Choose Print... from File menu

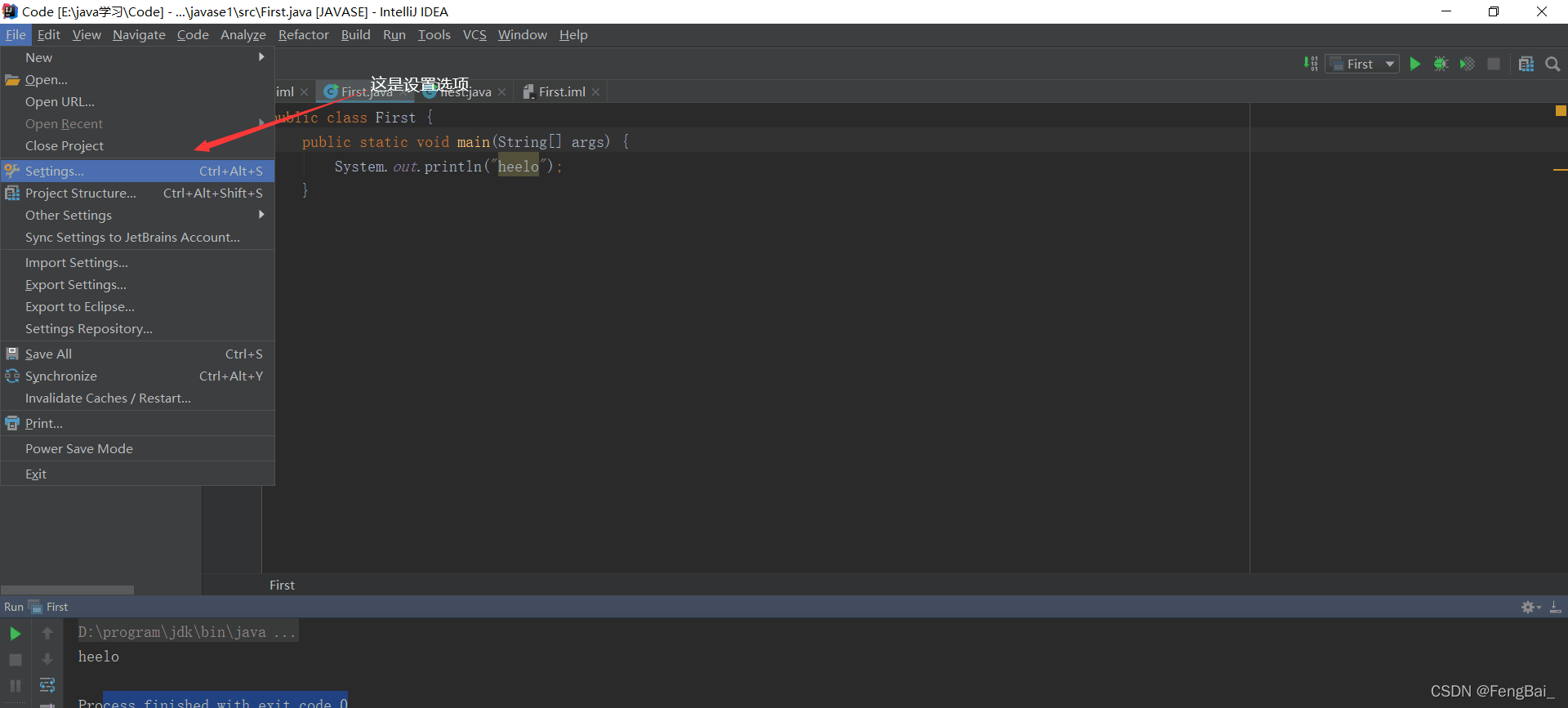(137, 423)
